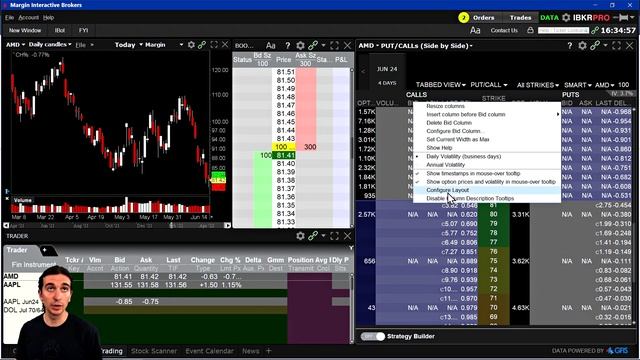Click Trader panel green link icon
The image size is (640, 360).
(x=313, y=236)
